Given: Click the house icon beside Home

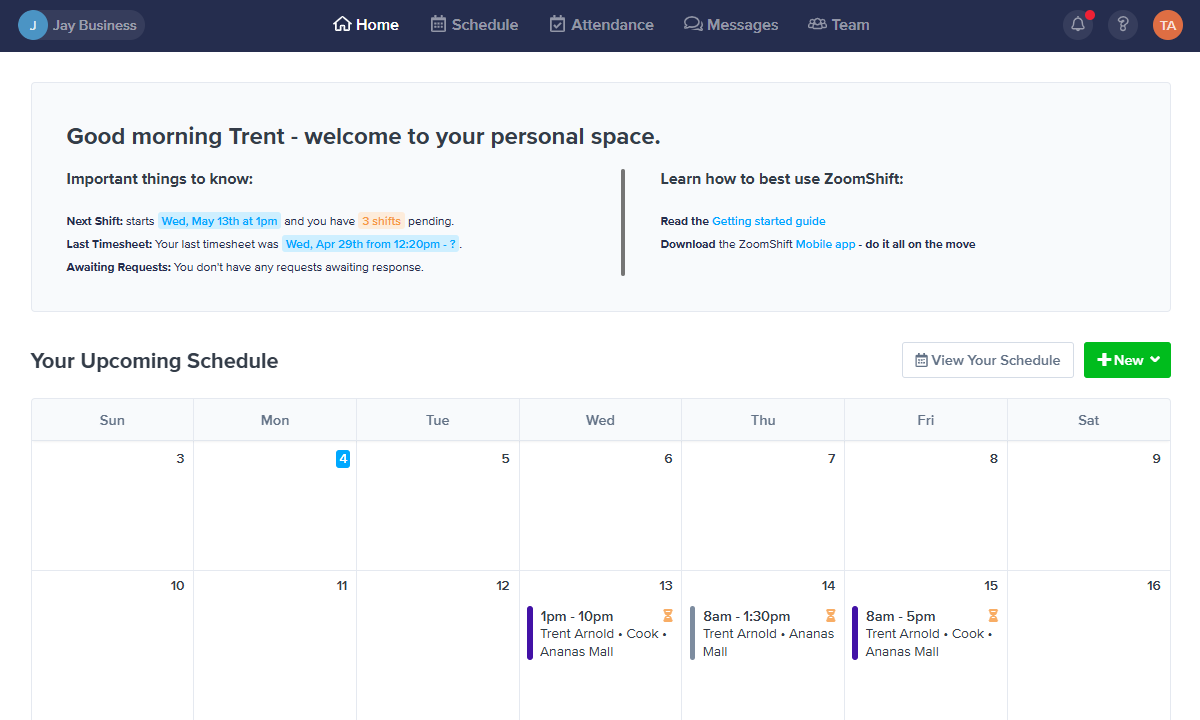Looking at the screenshot, I should 342,24.
